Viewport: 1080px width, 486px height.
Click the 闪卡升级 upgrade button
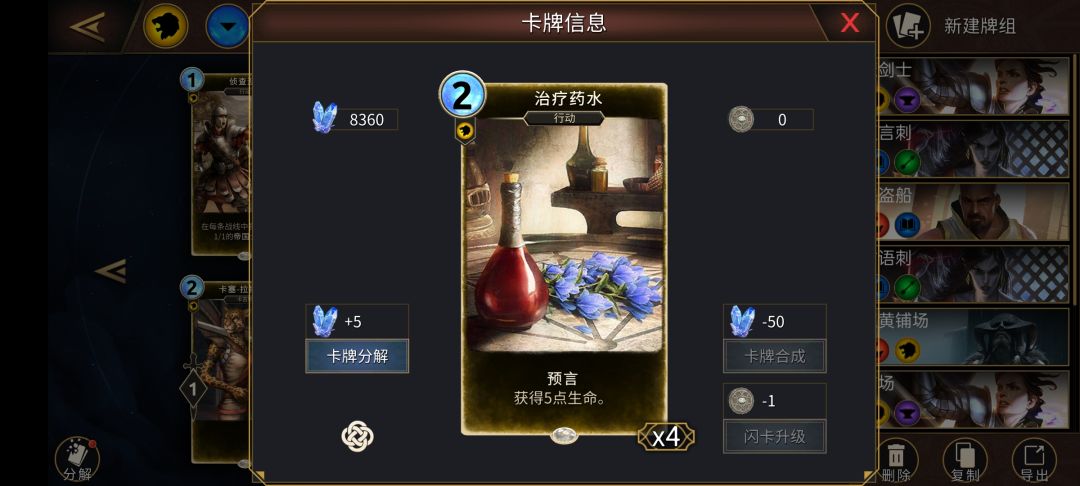pos(775,436)
